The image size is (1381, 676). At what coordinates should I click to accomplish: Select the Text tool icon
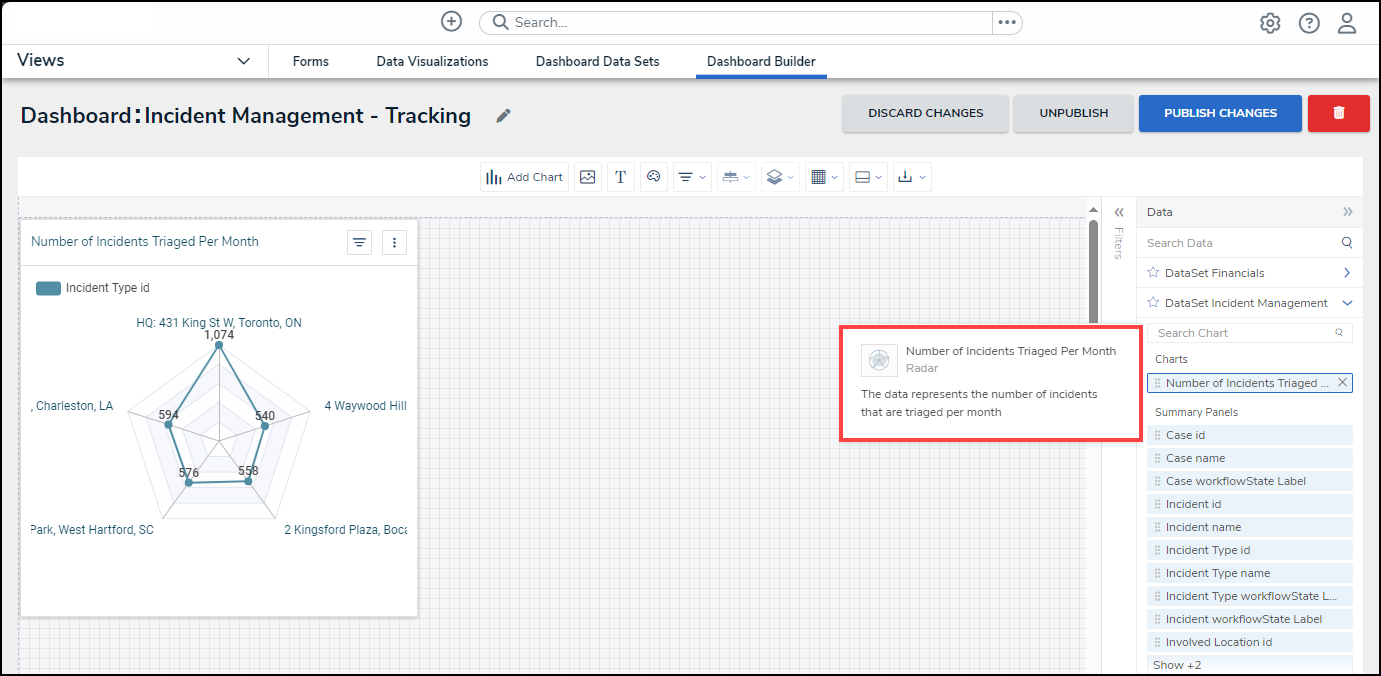(621, 177)
